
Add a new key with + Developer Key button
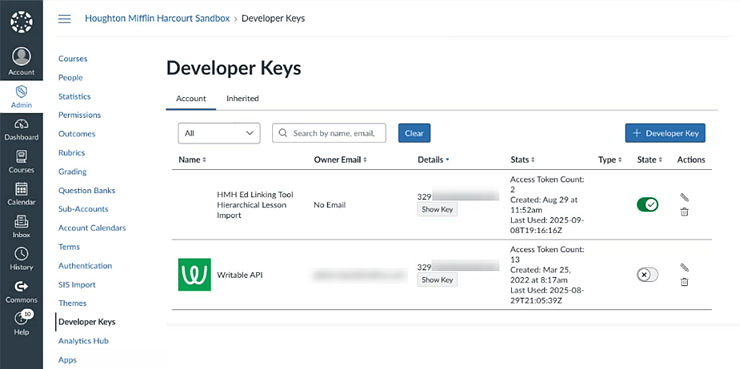(x=665, y=133)
